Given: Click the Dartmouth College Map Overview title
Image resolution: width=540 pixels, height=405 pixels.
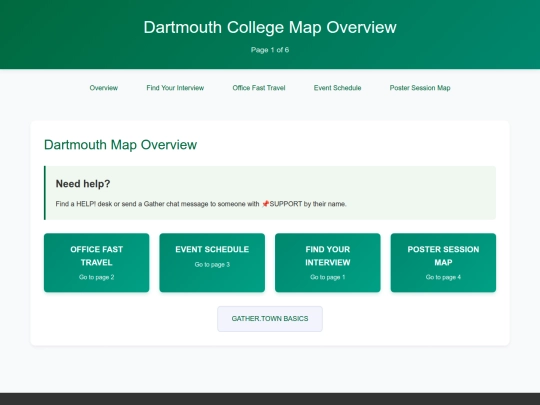Looking at the screenshot, I should [x=270, y=27].
